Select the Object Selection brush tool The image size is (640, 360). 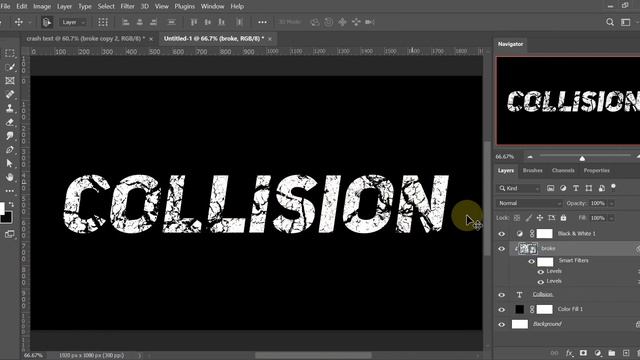tap(10, 67)
